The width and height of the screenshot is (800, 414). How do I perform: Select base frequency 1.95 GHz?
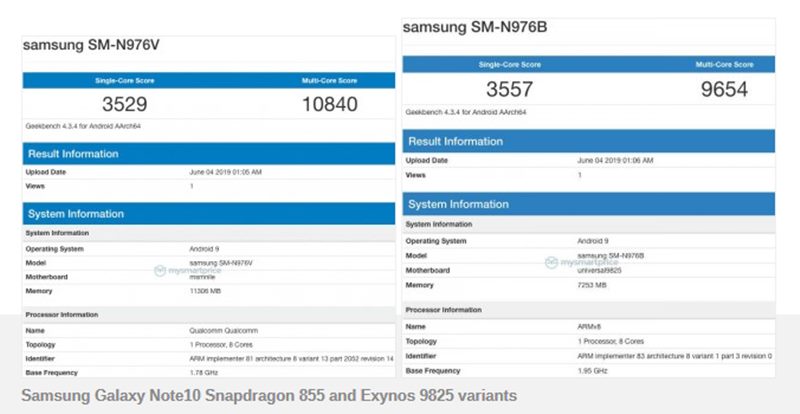592,371
